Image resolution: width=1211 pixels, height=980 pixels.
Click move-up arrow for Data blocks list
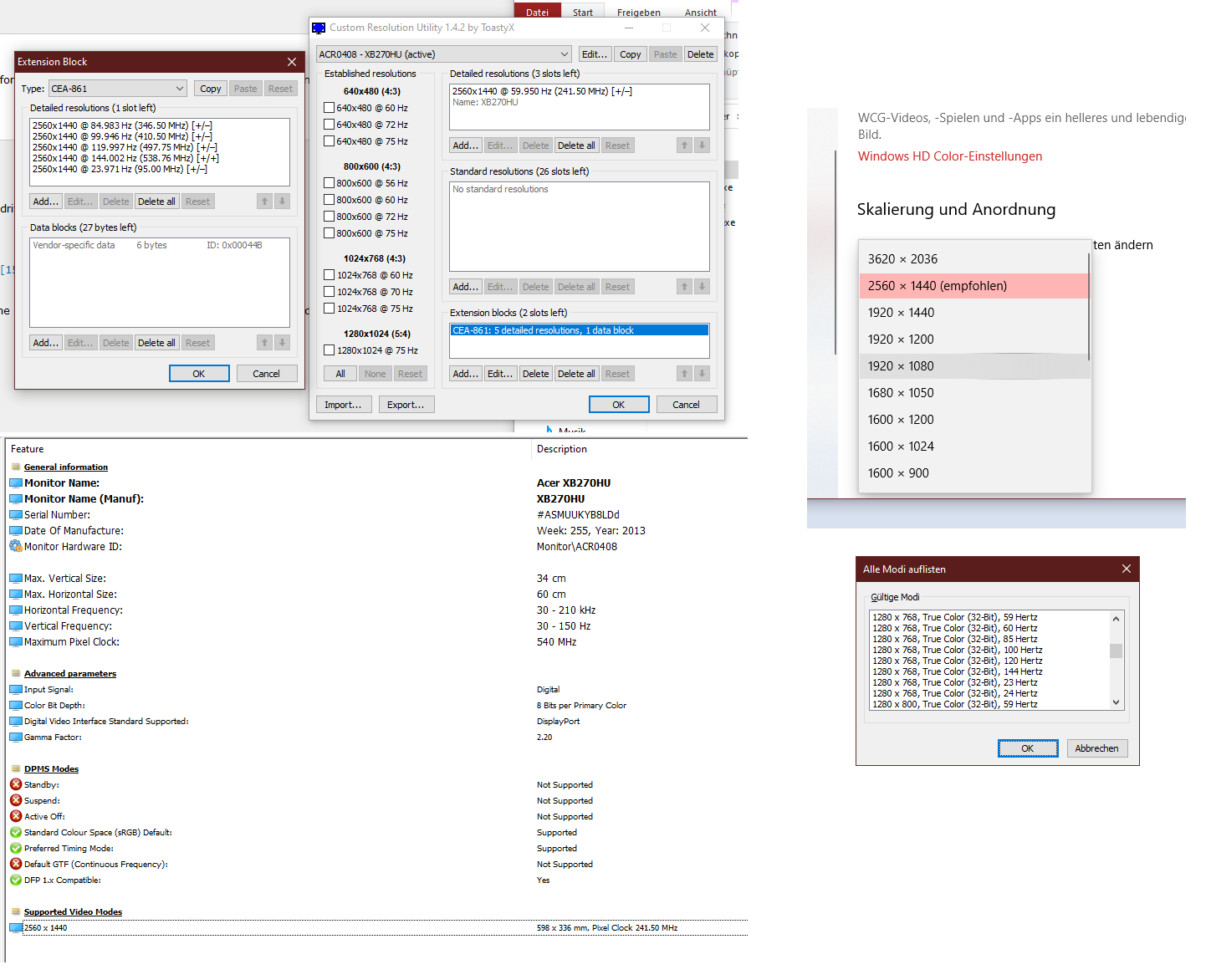(264, 343)
